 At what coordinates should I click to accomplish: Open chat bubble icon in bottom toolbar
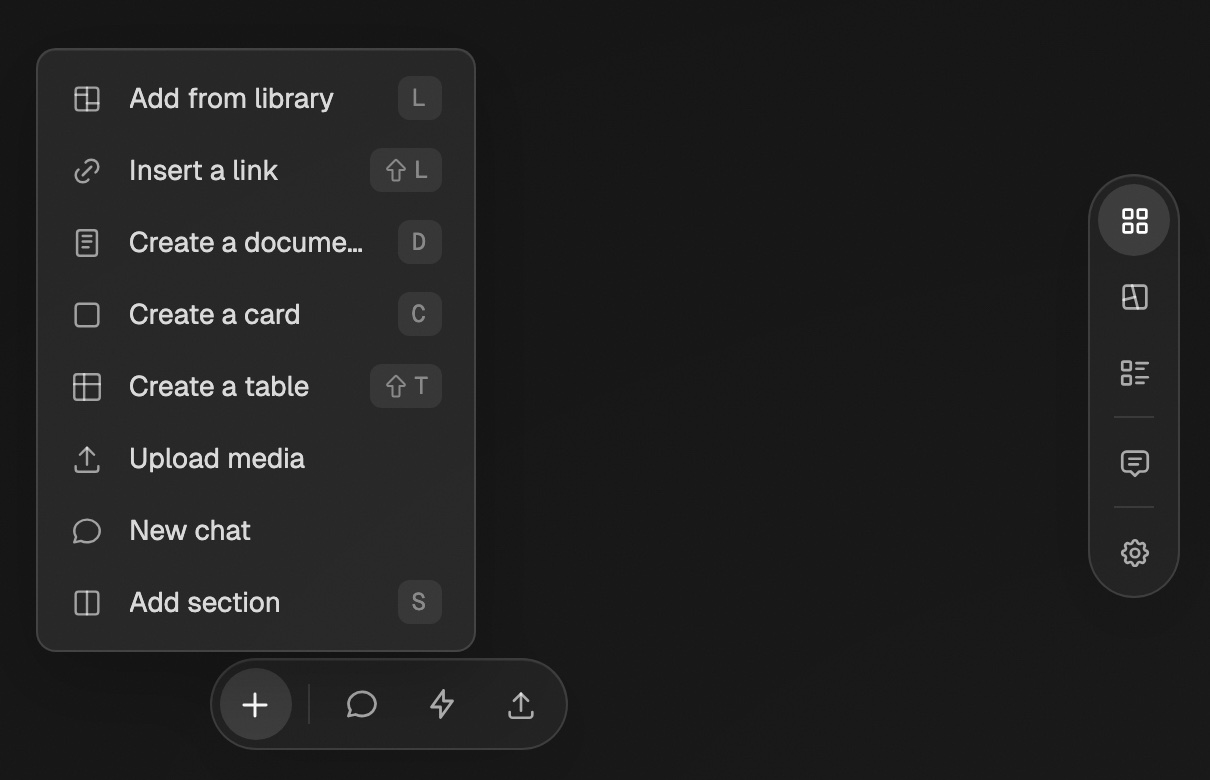[x=361, y=704]
